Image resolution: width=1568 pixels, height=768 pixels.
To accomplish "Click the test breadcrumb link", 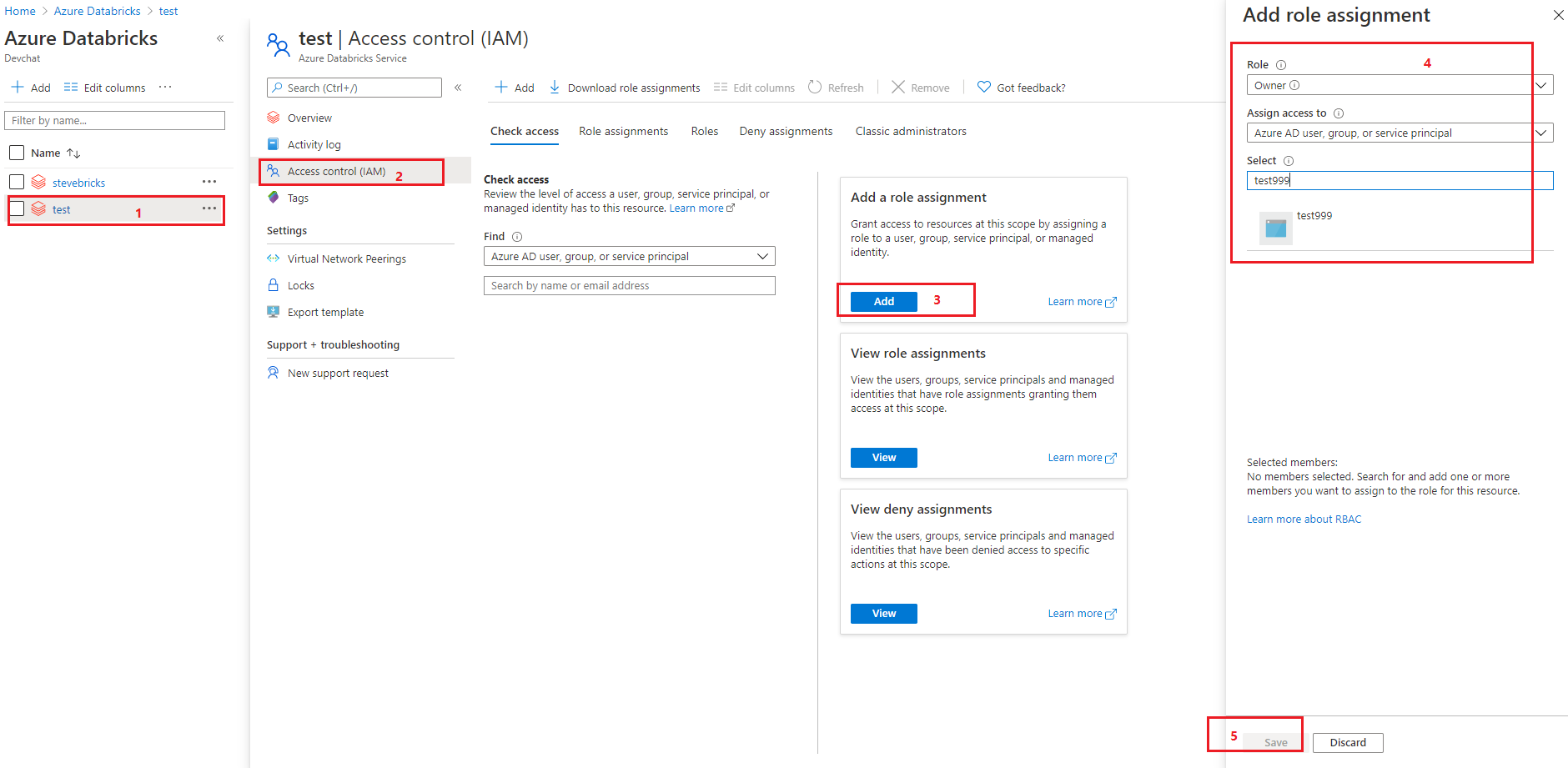I will [168, 11].
